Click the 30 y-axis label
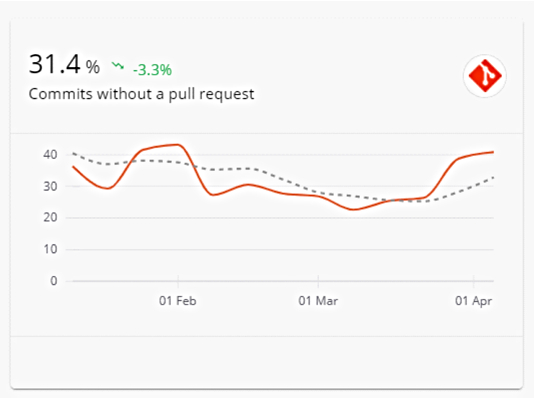The width and height of the screenshot is (535, 398). click(x=50, y=186)
